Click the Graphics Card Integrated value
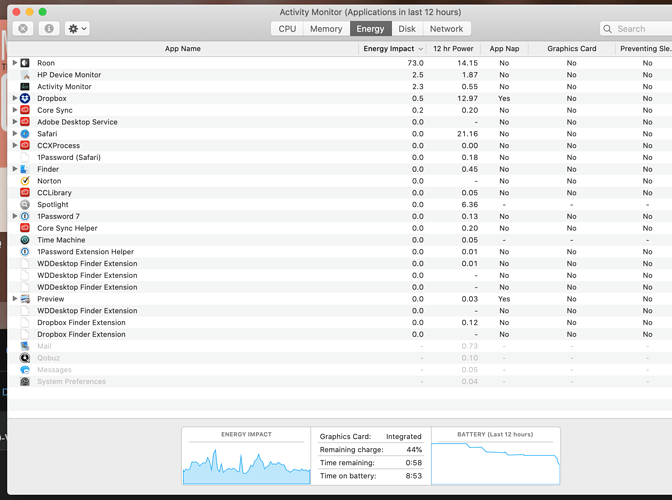The image size is (672, 500). (404, 437)
